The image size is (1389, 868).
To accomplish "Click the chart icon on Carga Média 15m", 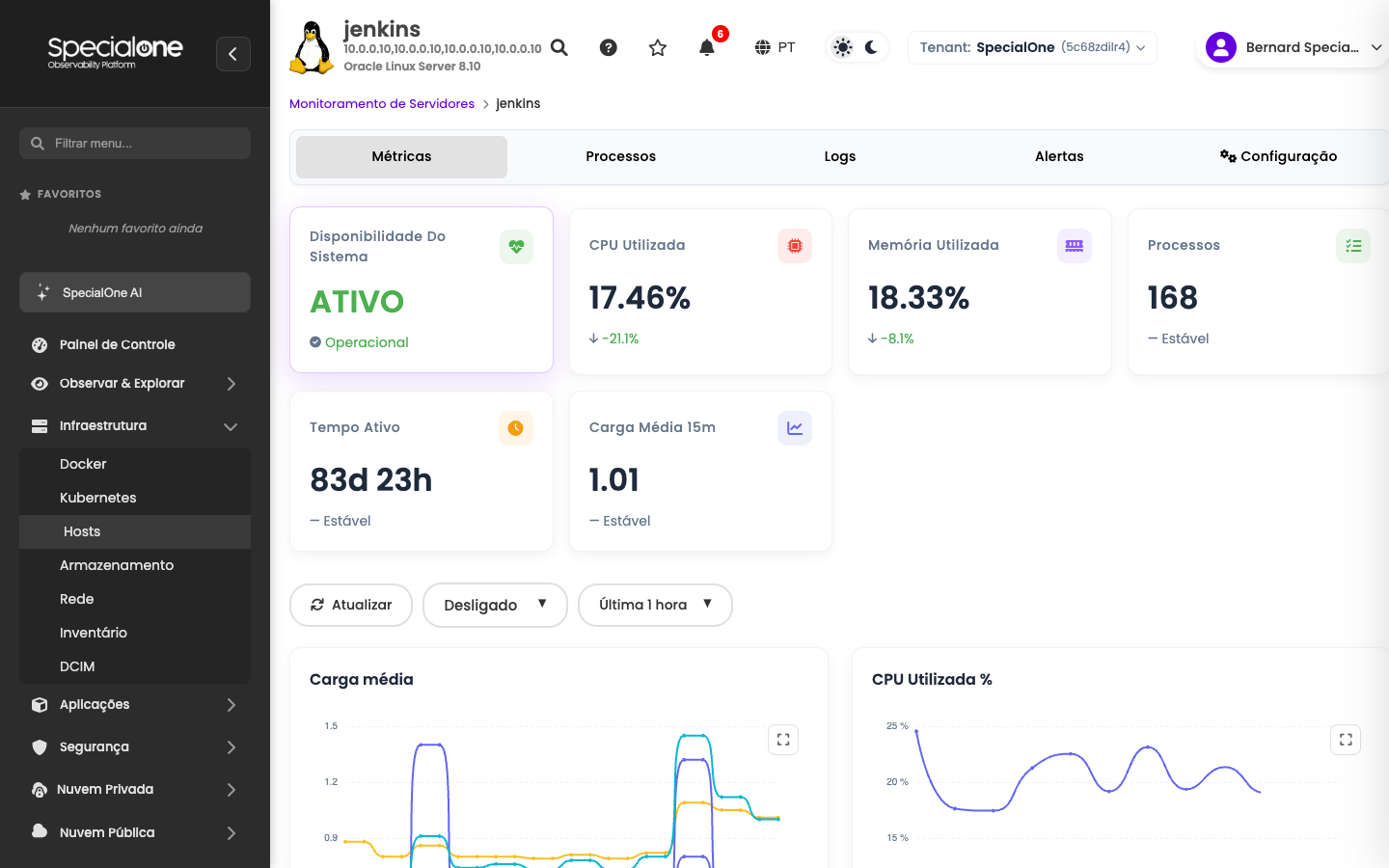I will tap(795, 428).
